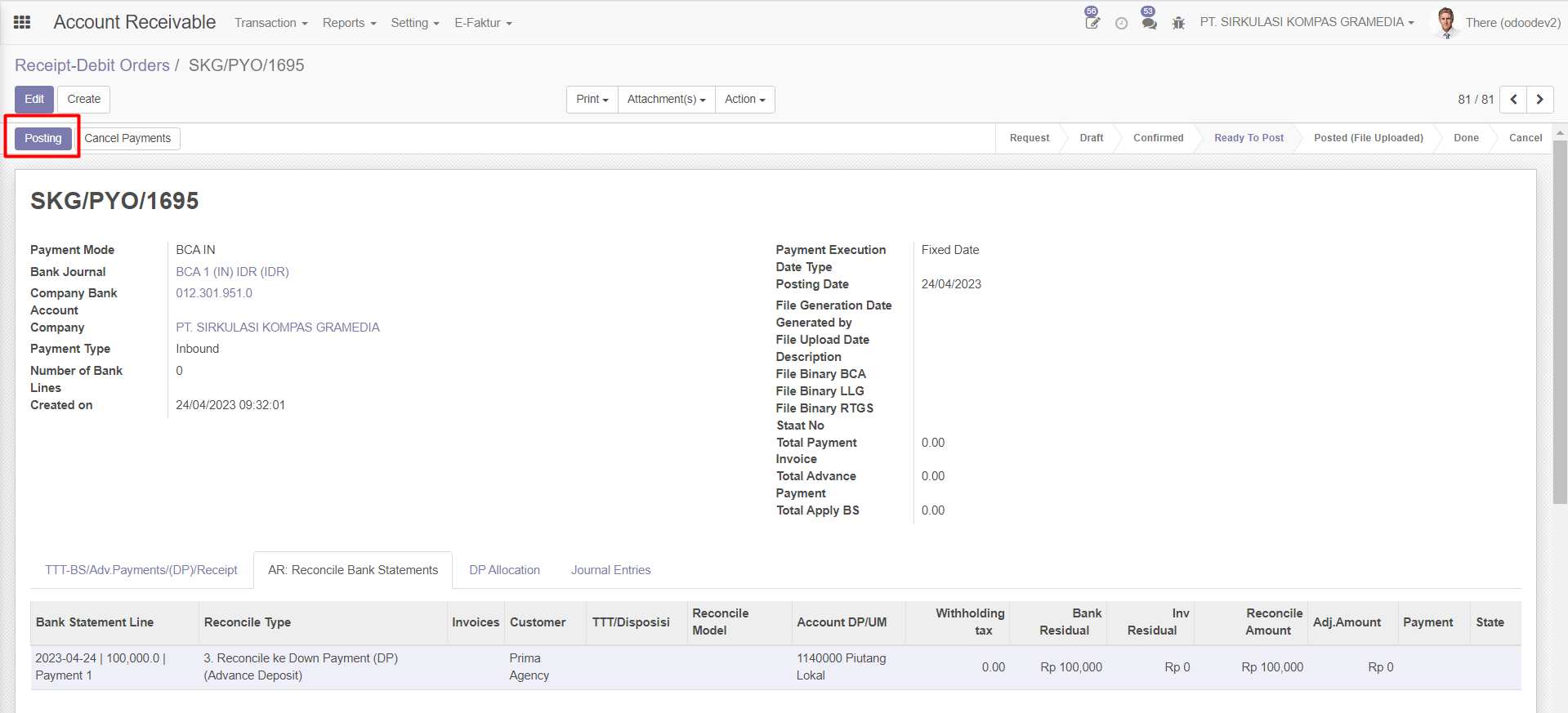Viewport: 1568px width, 713px height.
Task: Click the Ready To Post status stage
Action: click(1249, 138)
